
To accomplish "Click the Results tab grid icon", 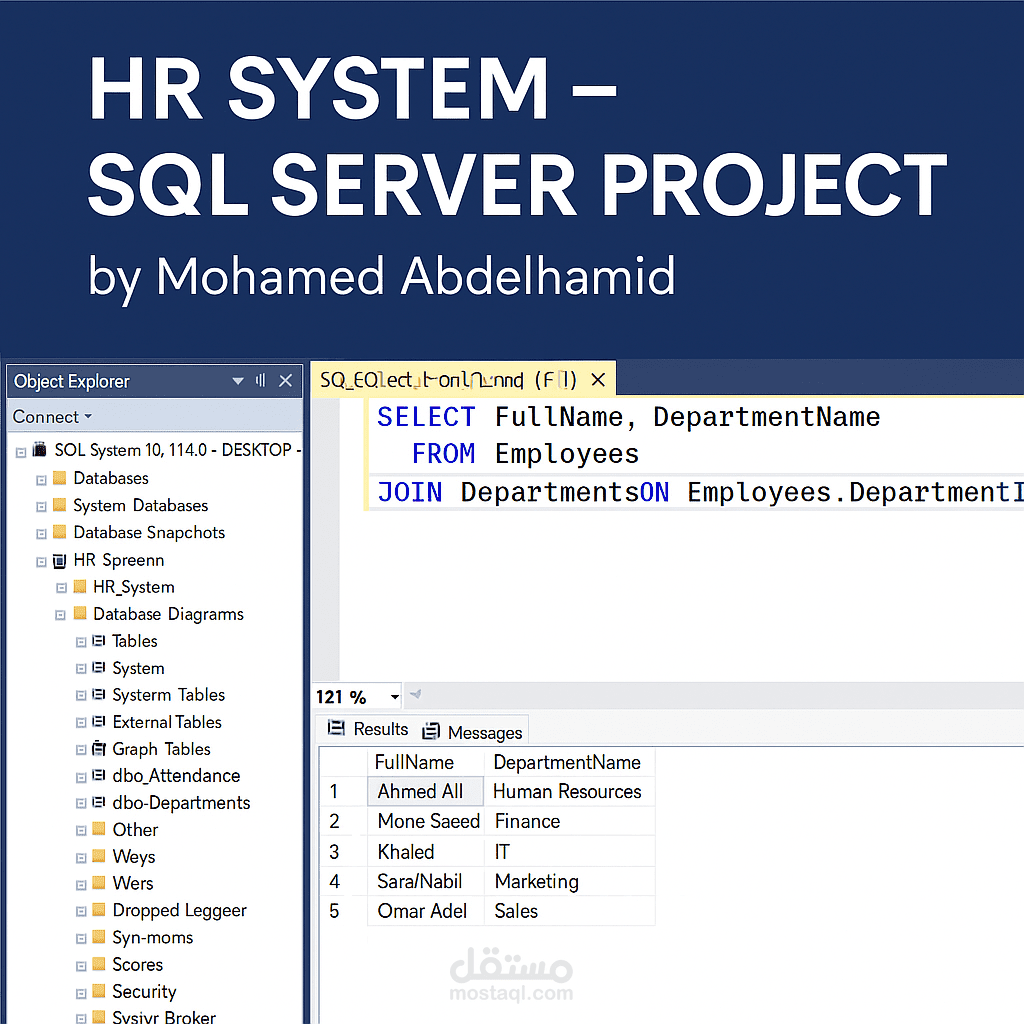I will click(x=336, y=728).
